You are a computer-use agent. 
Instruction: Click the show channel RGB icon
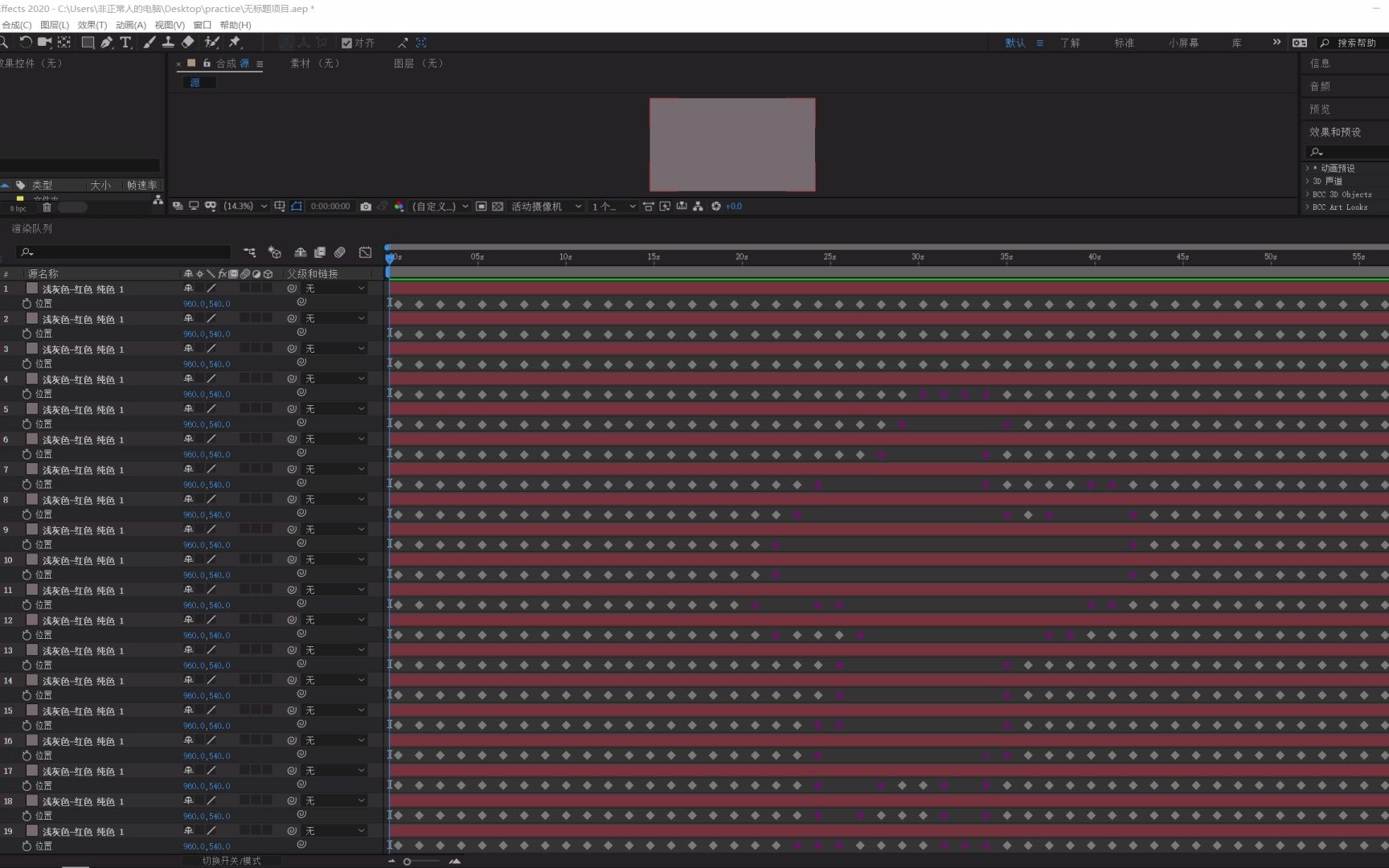tap(399, 207)
